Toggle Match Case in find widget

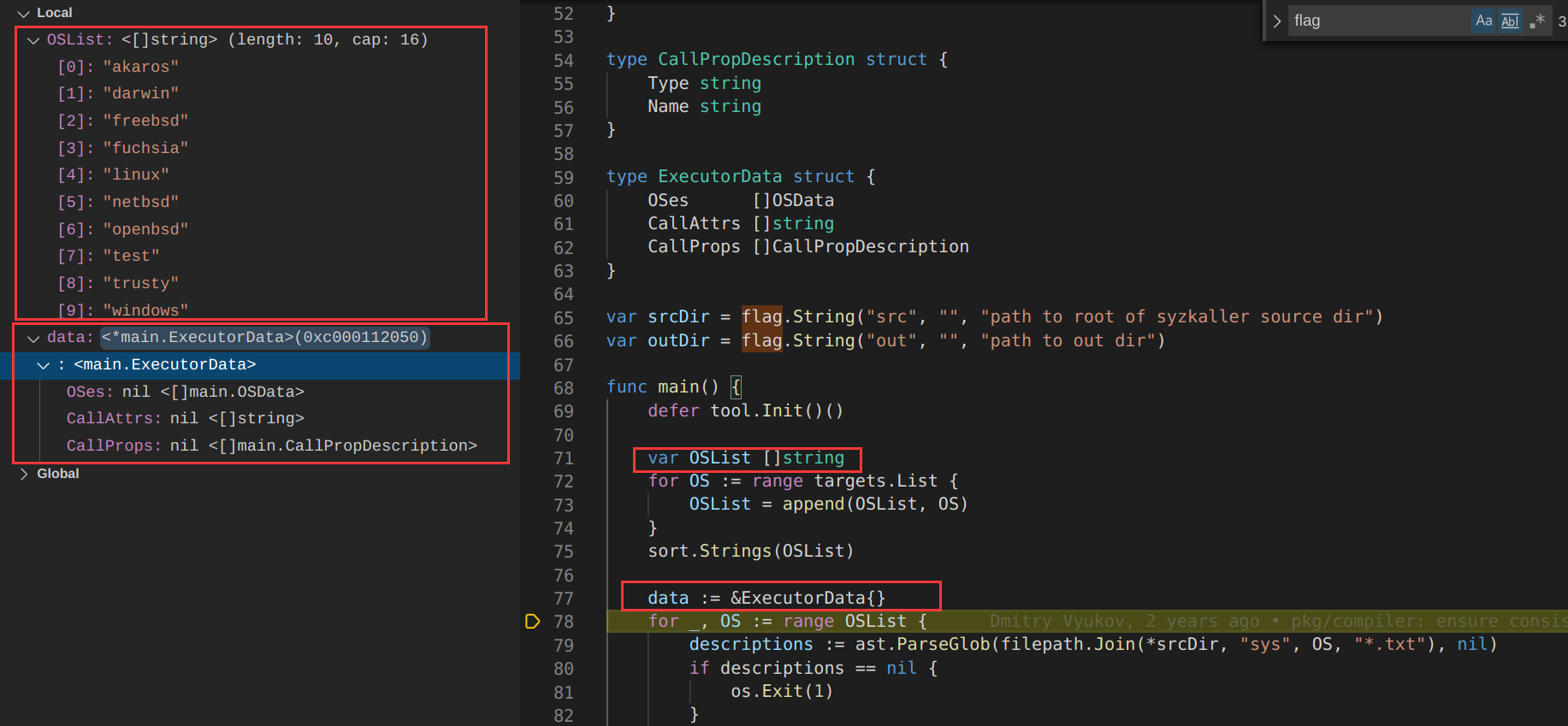pos(1483,21)
